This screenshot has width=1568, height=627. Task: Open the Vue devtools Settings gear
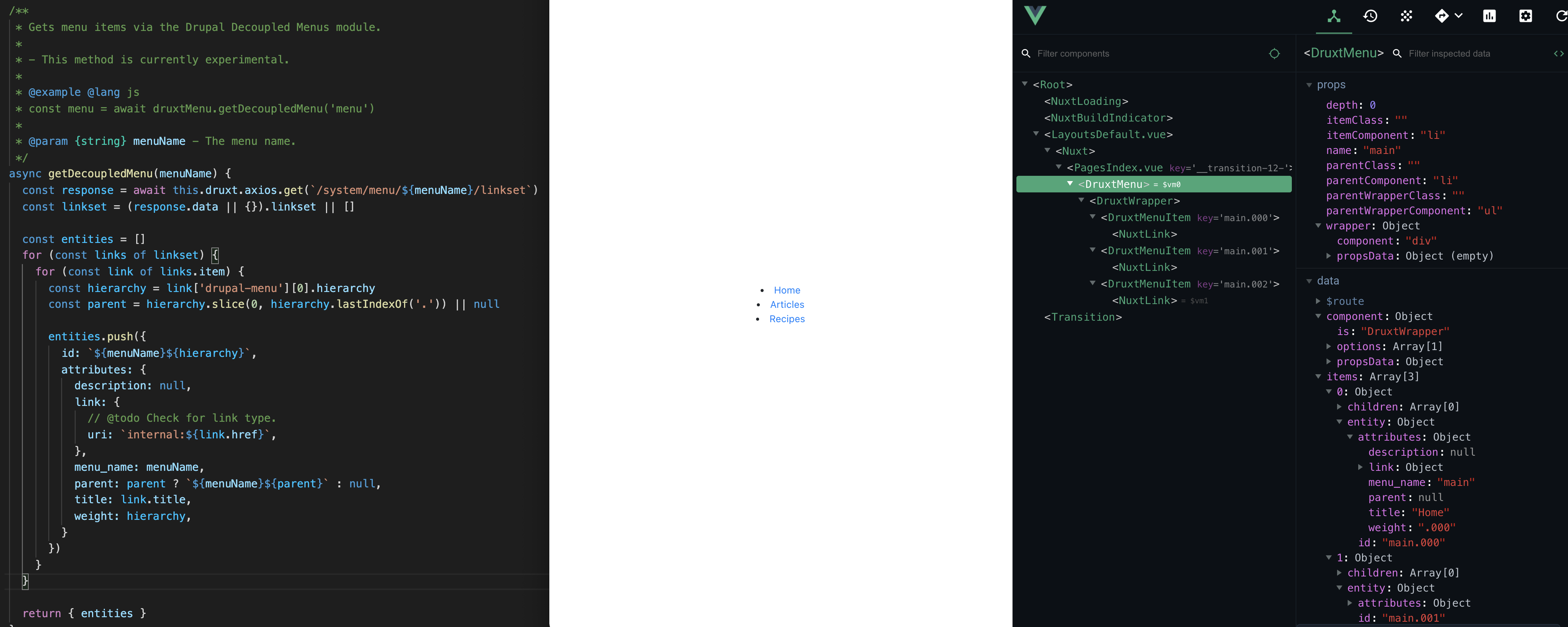pyautogui.click(x=1525, y=17)
